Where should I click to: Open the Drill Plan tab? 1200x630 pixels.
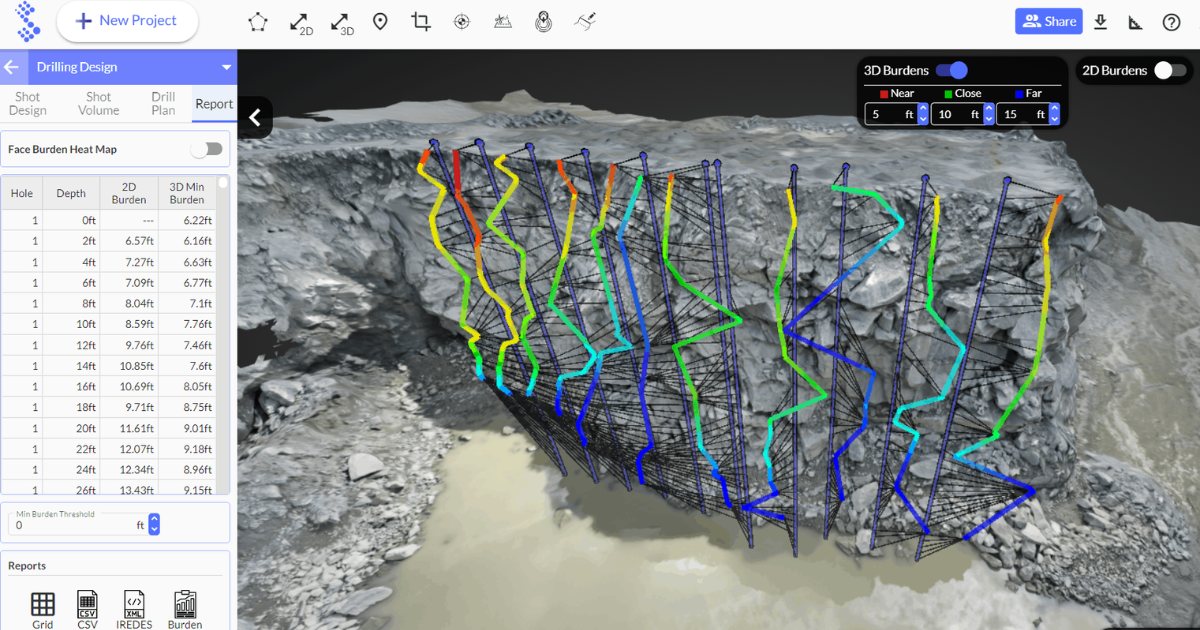162,103
